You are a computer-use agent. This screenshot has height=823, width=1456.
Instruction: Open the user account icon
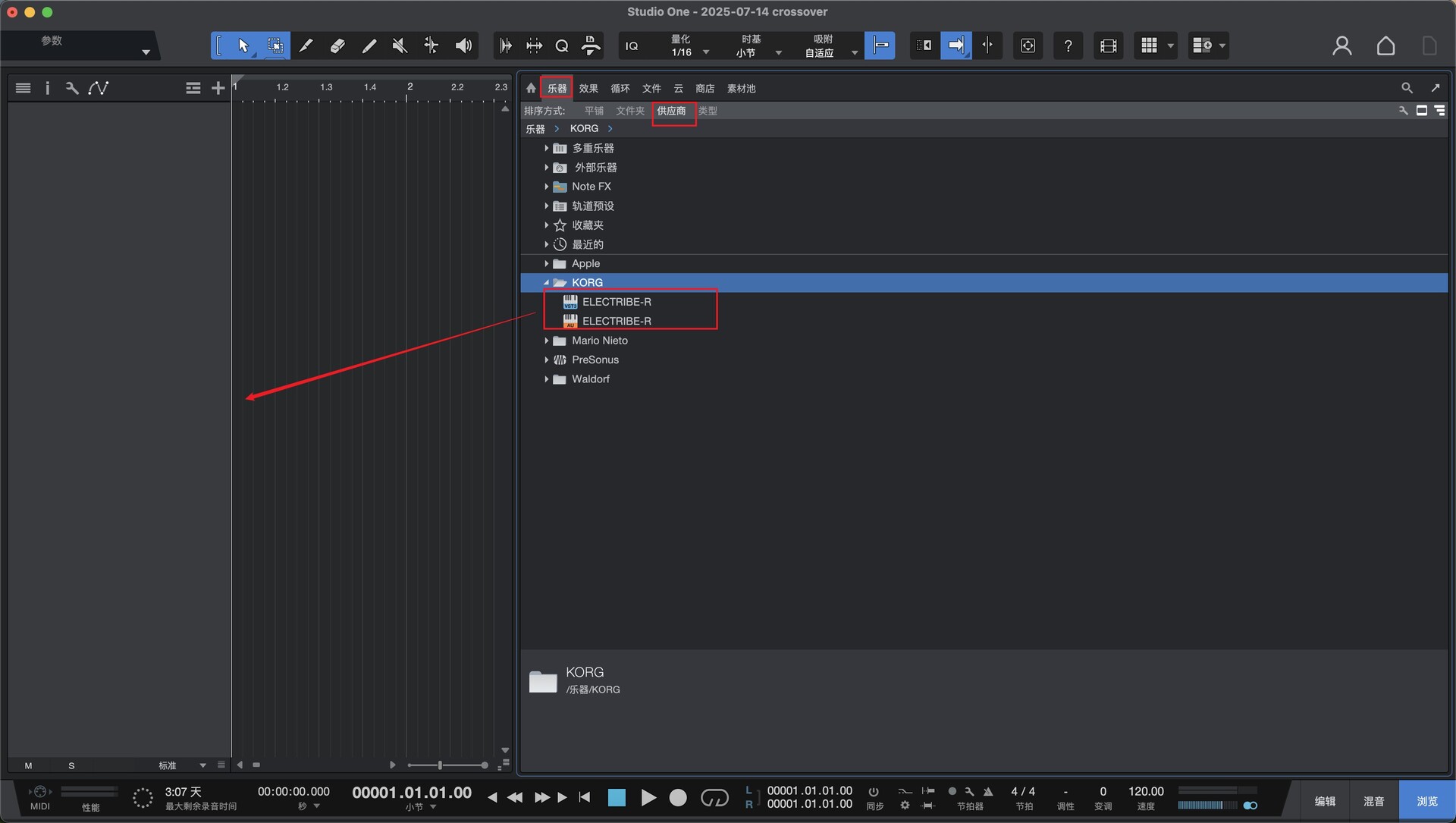pyautogui.click(x=1341, y=46)
